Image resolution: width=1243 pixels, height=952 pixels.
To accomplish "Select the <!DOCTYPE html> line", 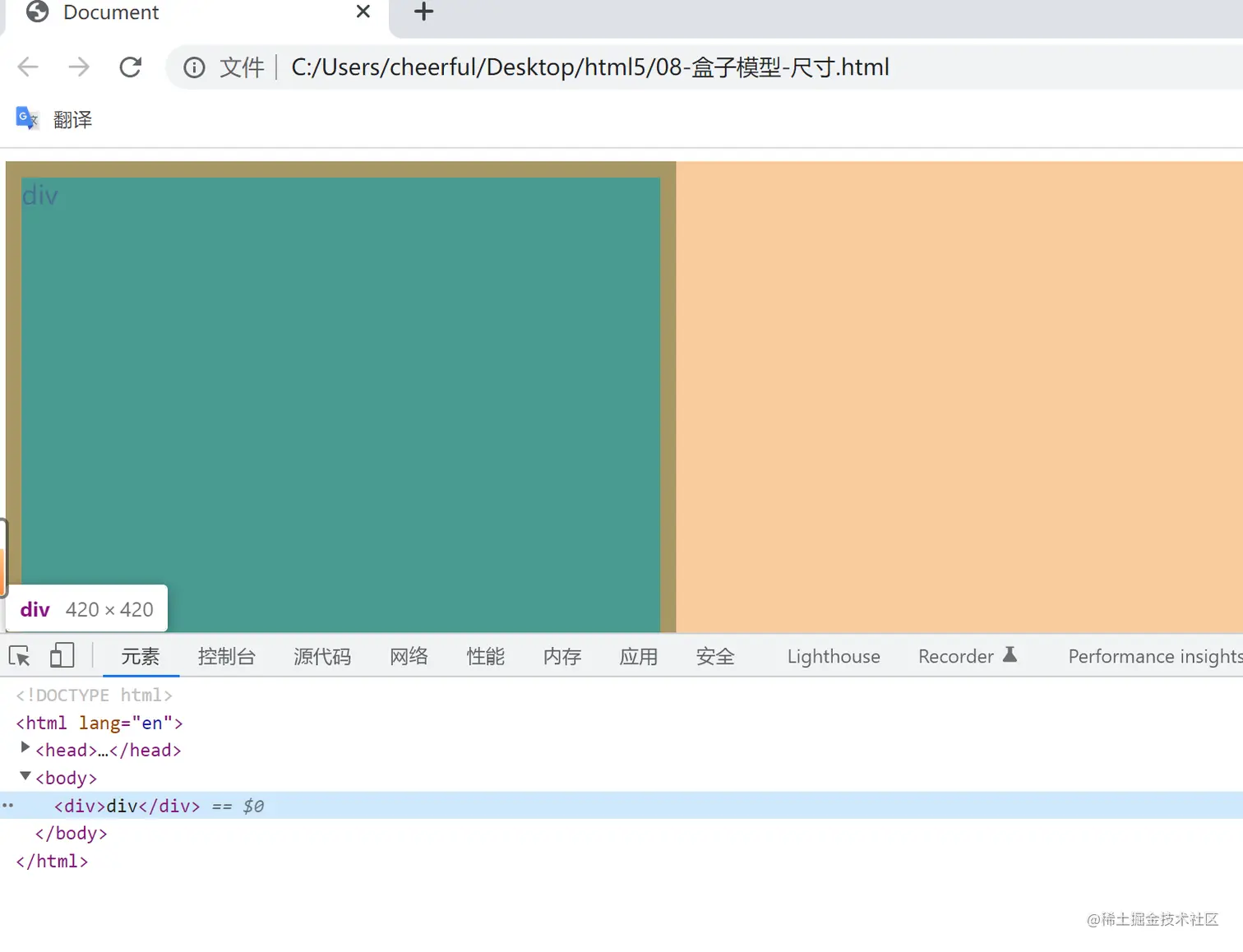I will pyautogui.click(x=95, y=695).
